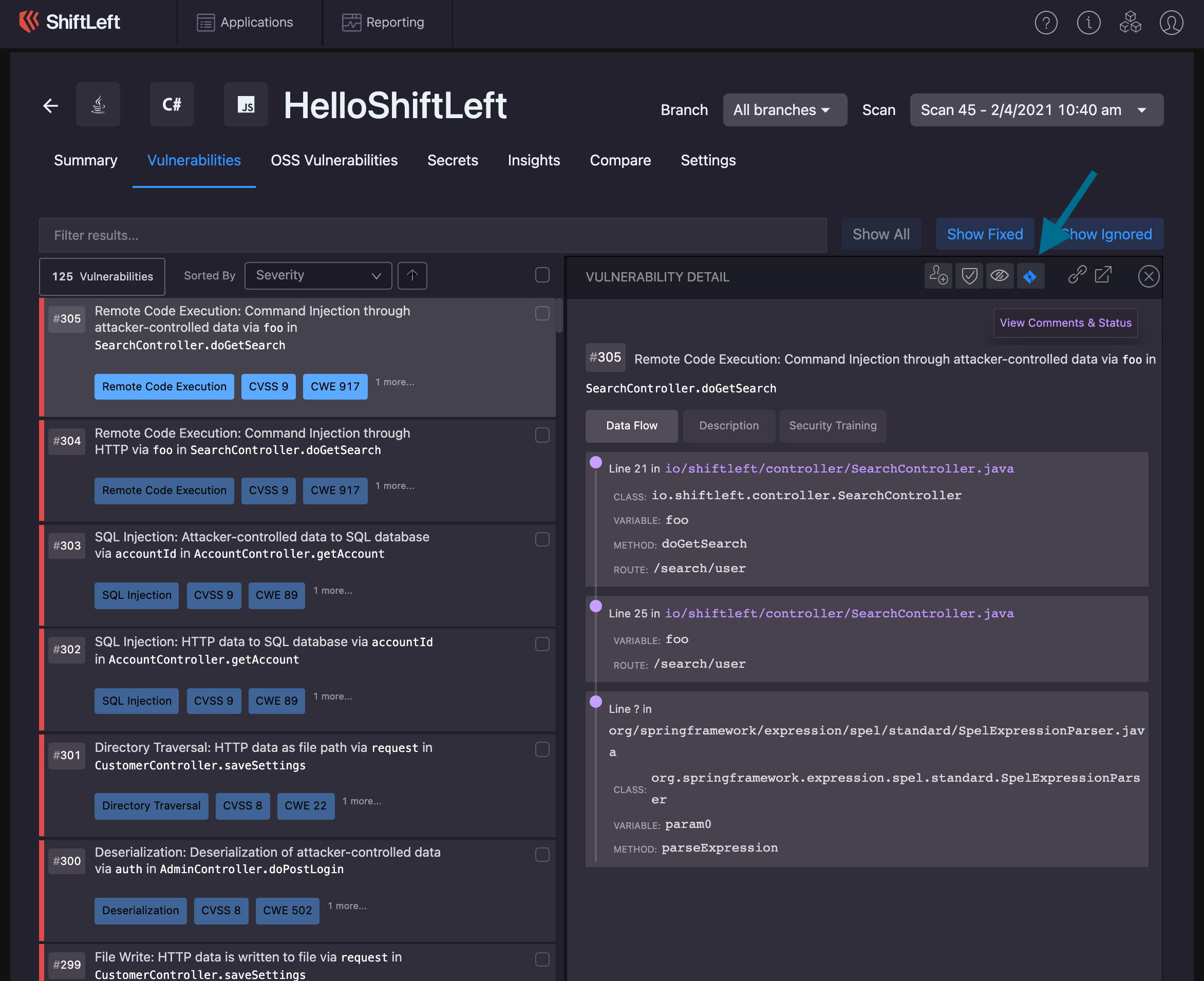The width and height of the screenshot is (1204, 981).
Task: Mark vulnerability fixed with shield icon
Action: [x=970, y=276]
